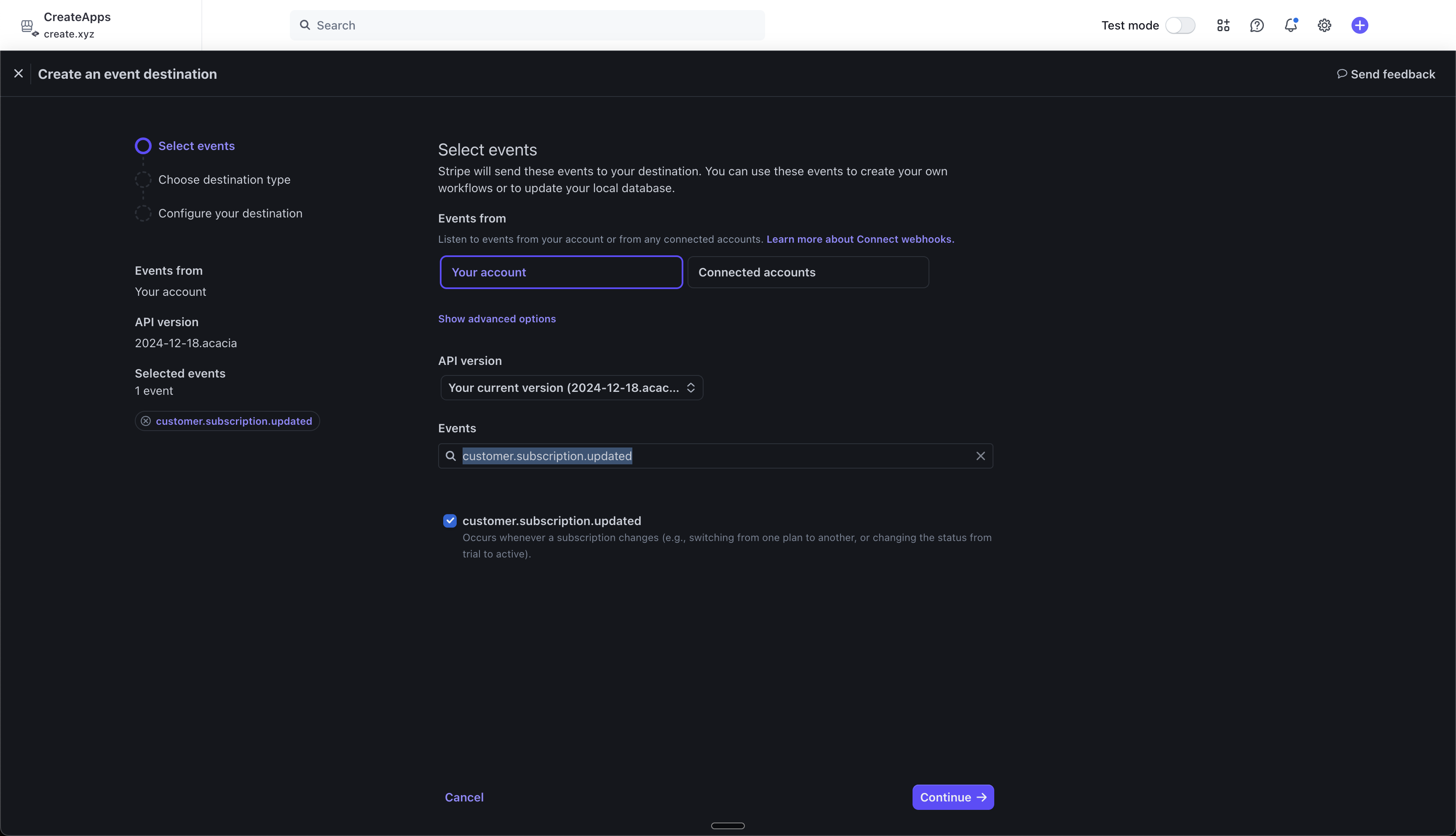Toggle Test mode switch
This screenshot has width=1456, height=836.
coord(1180,25)
